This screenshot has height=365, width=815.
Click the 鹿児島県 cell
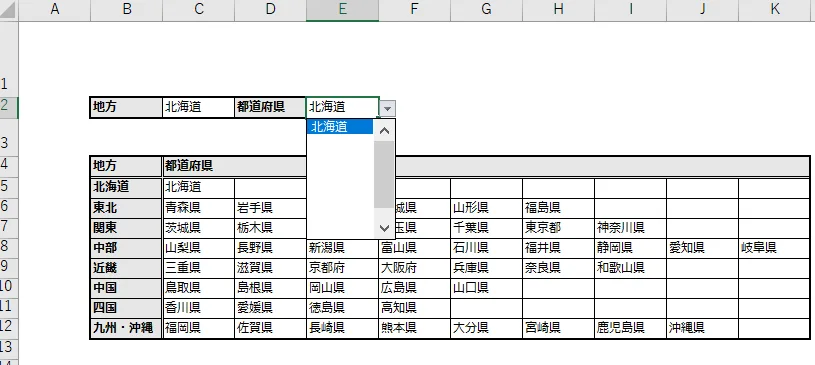630,328
